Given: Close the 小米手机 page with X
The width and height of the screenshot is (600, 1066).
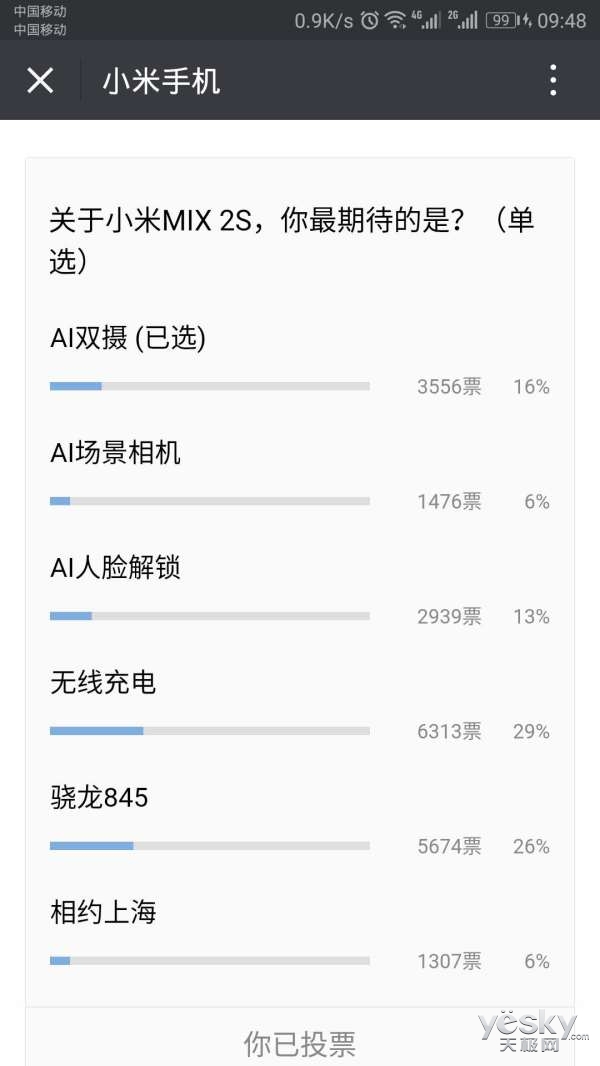Looking at the screenshot, I should point(40,81).
